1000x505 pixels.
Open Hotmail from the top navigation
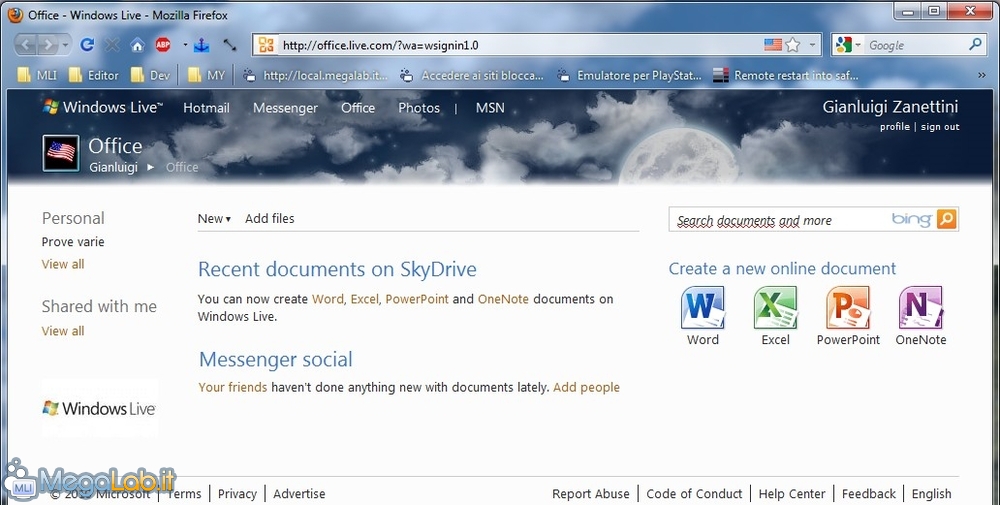point(207,108)
